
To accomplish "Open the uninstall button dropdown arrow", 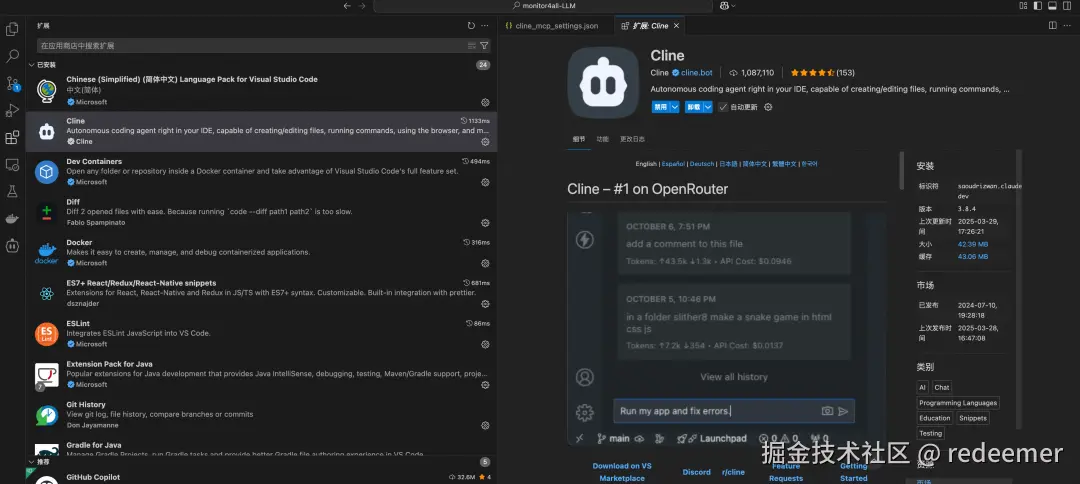I will tap(707, 107).
